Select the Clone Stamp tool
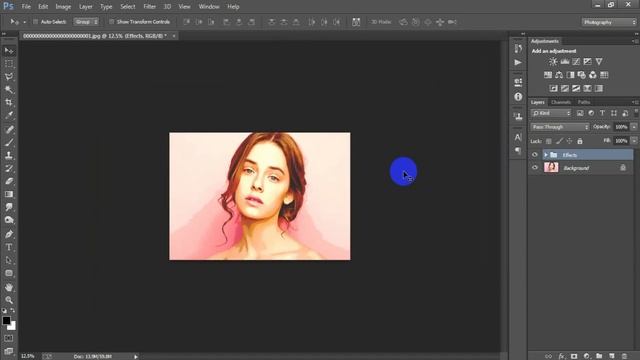The width and height of the screenshot is (640, 360). click(9, 156)
